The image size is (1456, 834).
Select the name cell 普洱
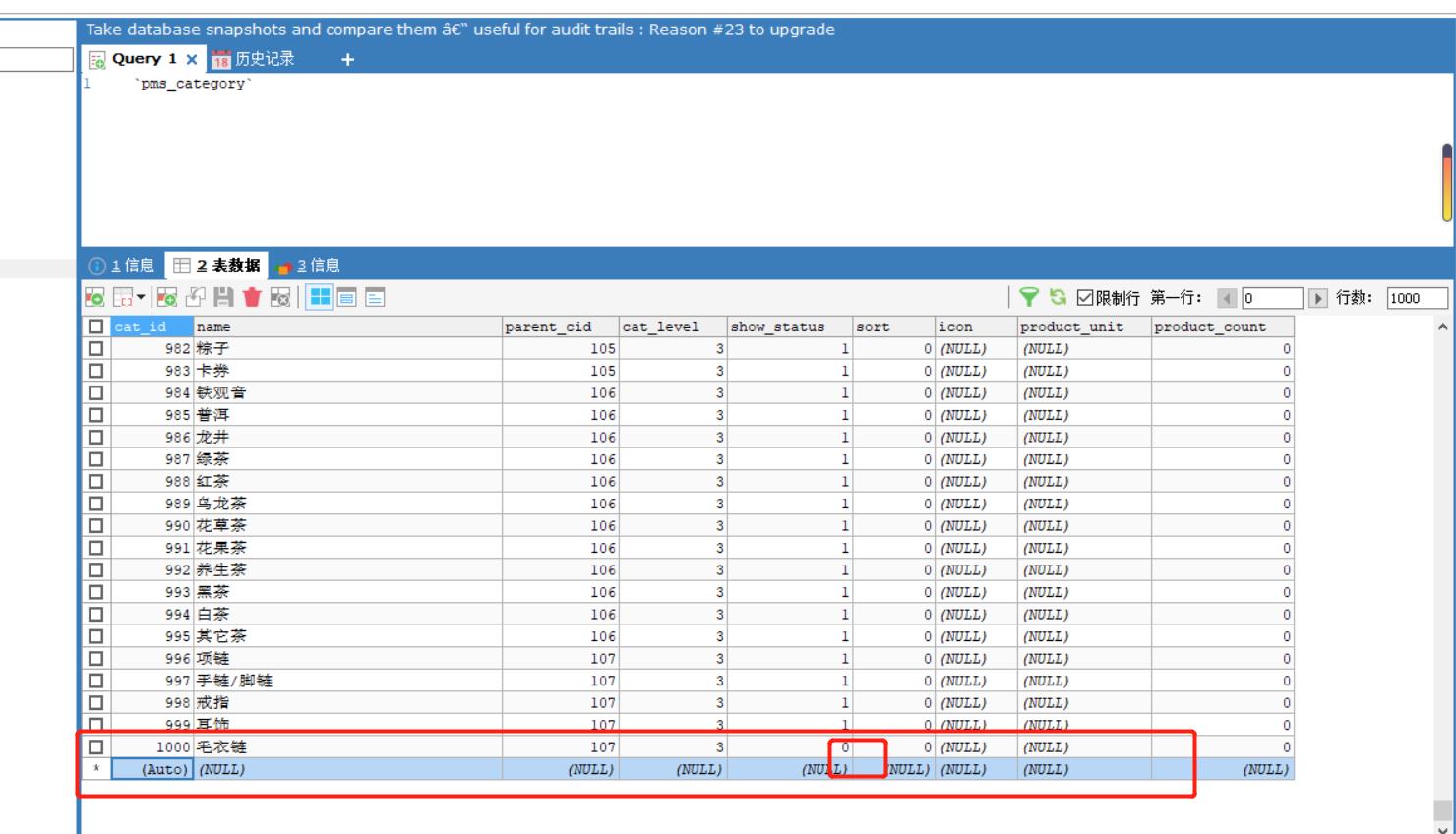pos(347,415)
